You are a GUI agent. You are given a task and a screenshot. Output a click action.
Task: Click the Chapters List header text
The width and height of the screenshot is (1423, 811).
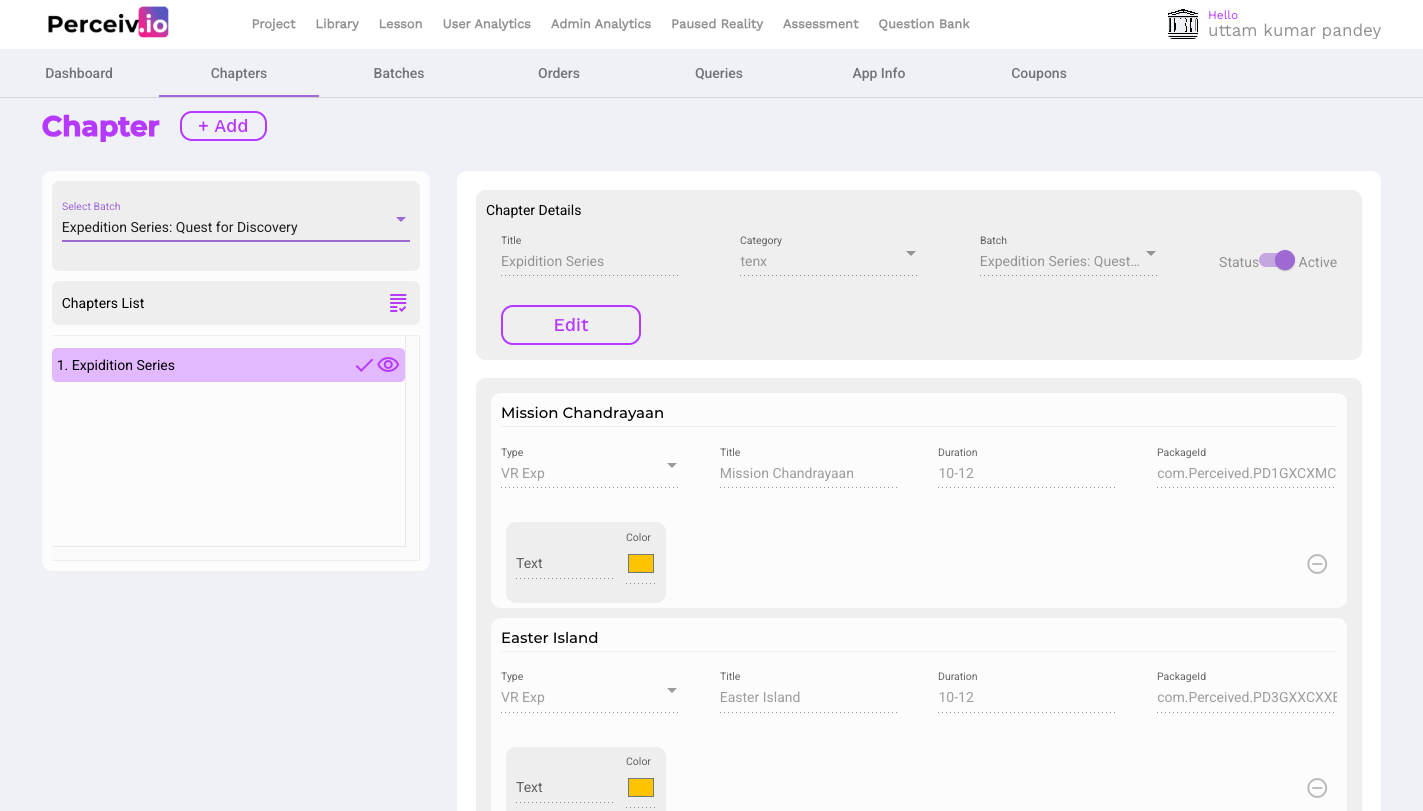103,303
